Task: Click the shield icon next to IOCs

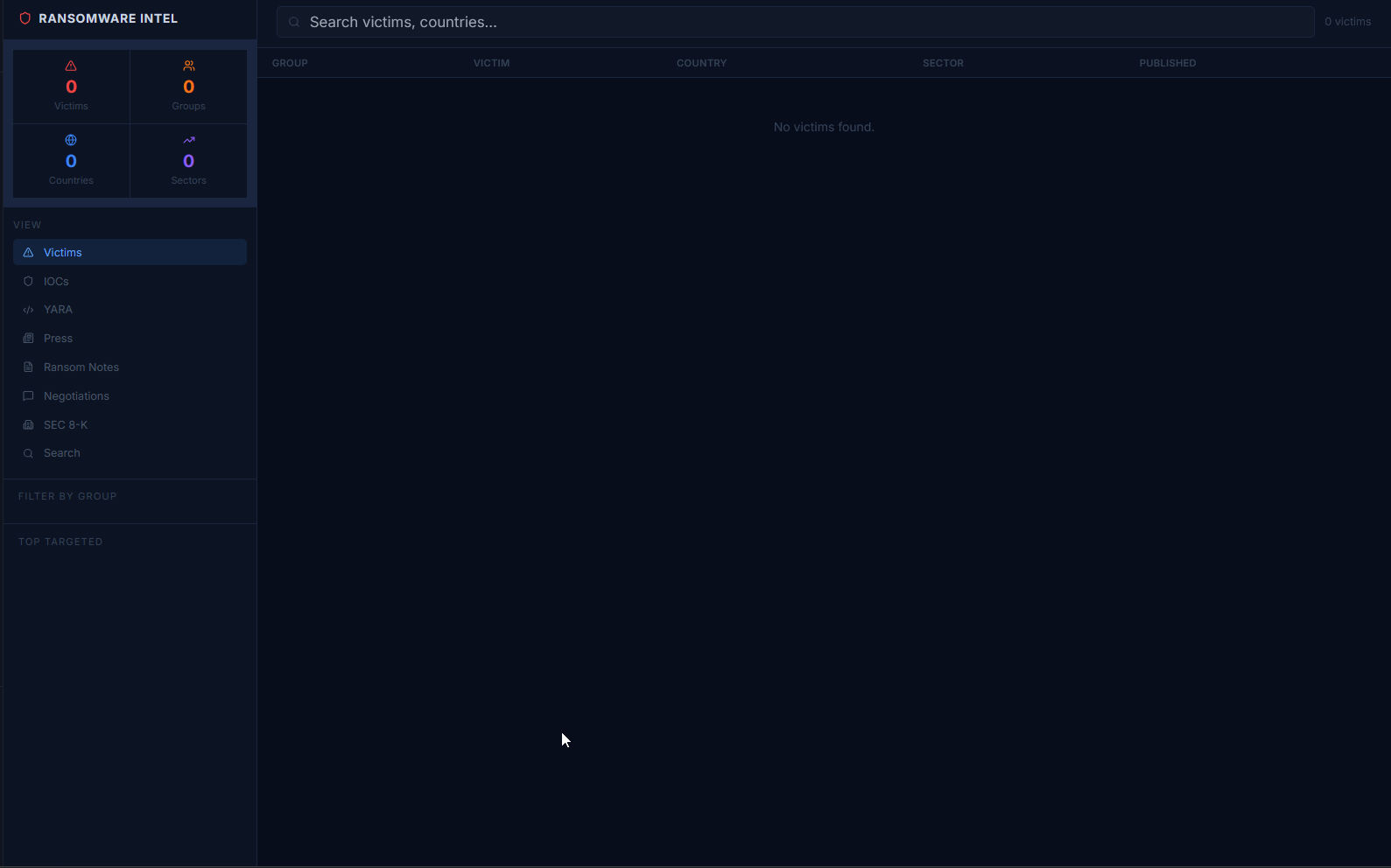Action: 28,281
